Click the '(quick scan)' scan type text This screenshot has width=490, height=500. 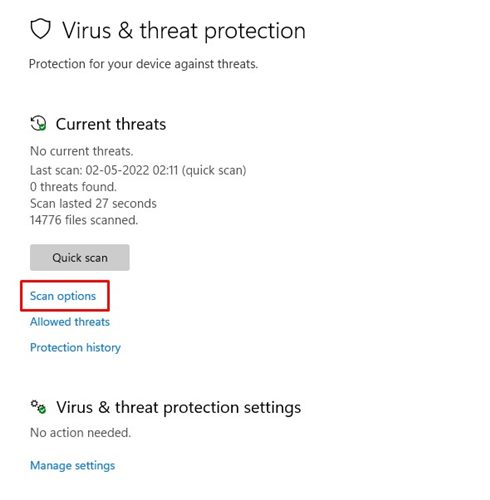[214, 170]
